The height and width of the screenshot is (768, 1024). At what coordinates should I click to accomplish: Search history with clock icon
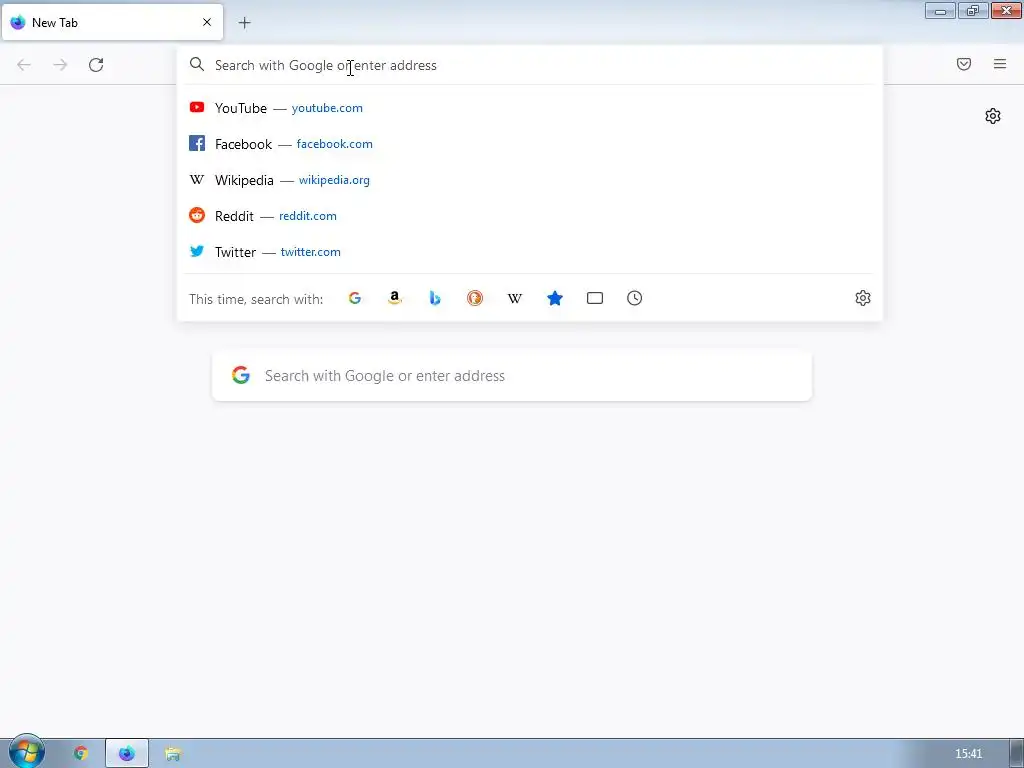click(x=635, y=298)
